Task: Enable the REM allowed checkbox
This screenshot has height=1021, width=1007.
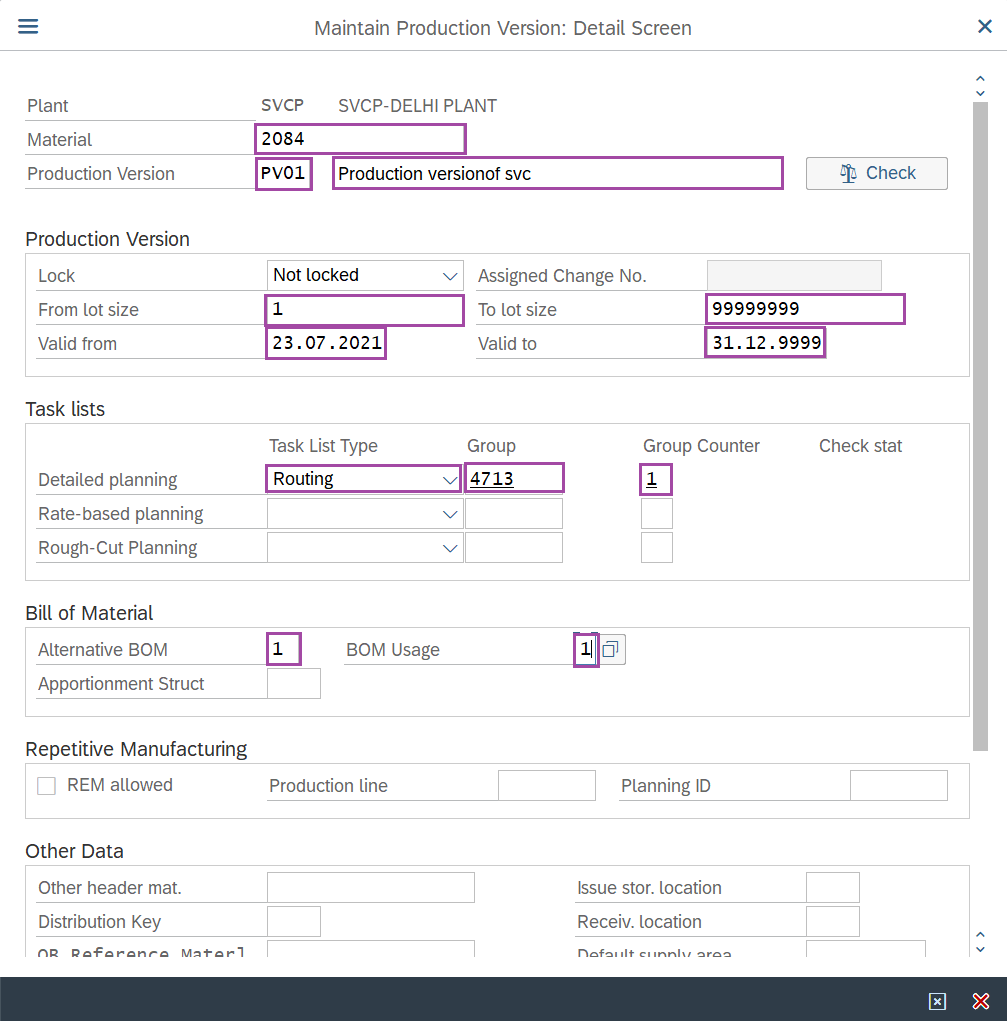Action: tap(46, 786)
